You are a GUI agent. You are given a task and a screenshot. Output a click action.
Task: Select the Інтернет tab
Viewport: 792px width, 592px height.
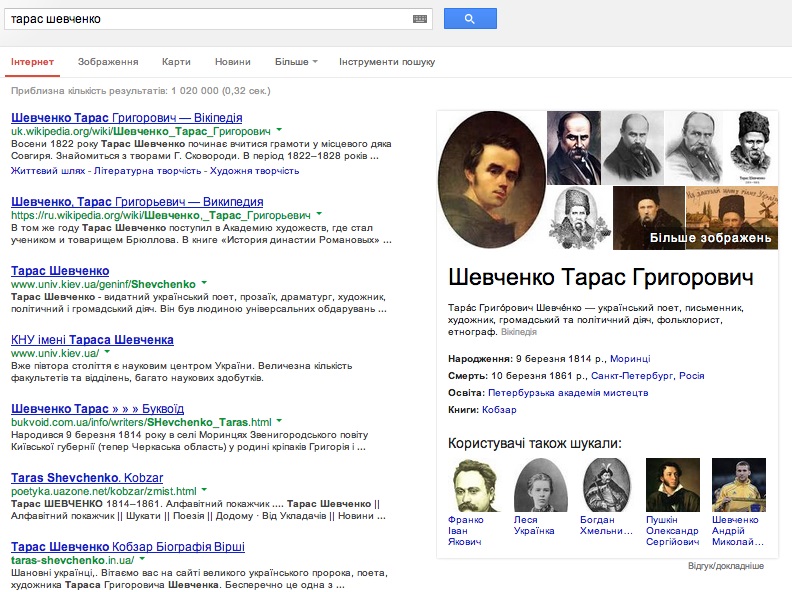tap(32, 62)
